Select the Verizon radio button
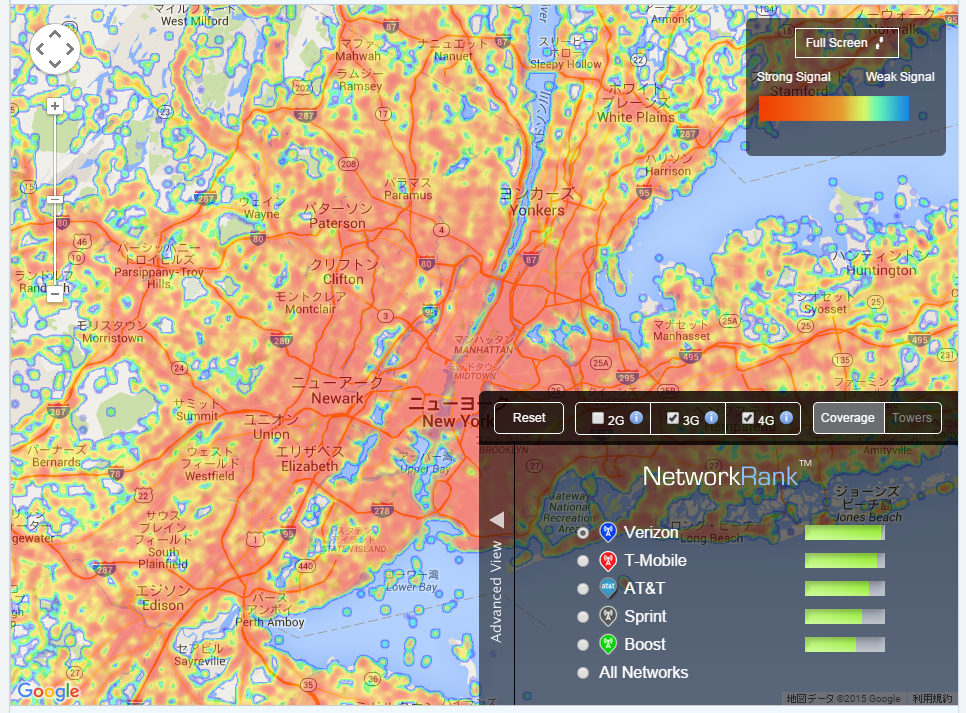The height and width of the screenshot is (713, 966). click(583, 532)
